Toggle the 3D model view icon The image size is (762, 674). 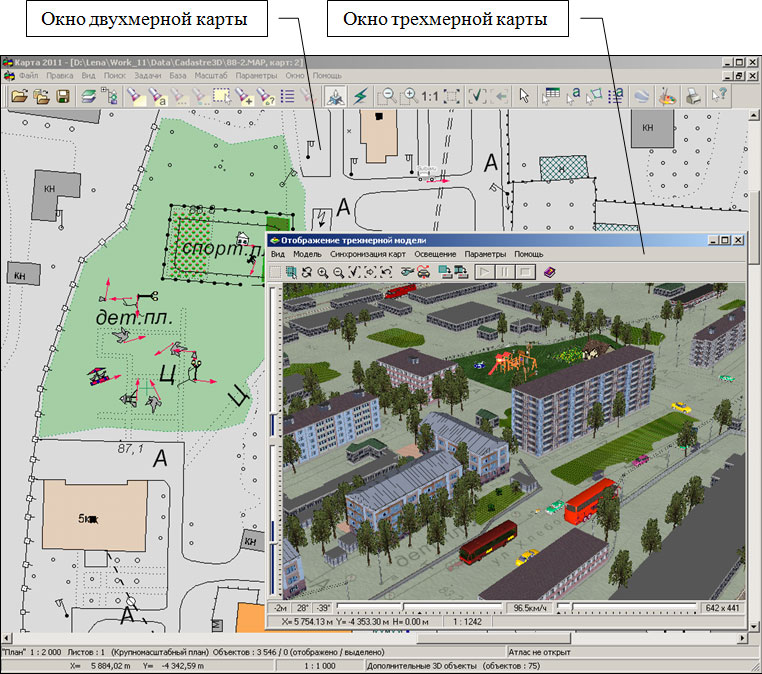[x=335, y=96]
